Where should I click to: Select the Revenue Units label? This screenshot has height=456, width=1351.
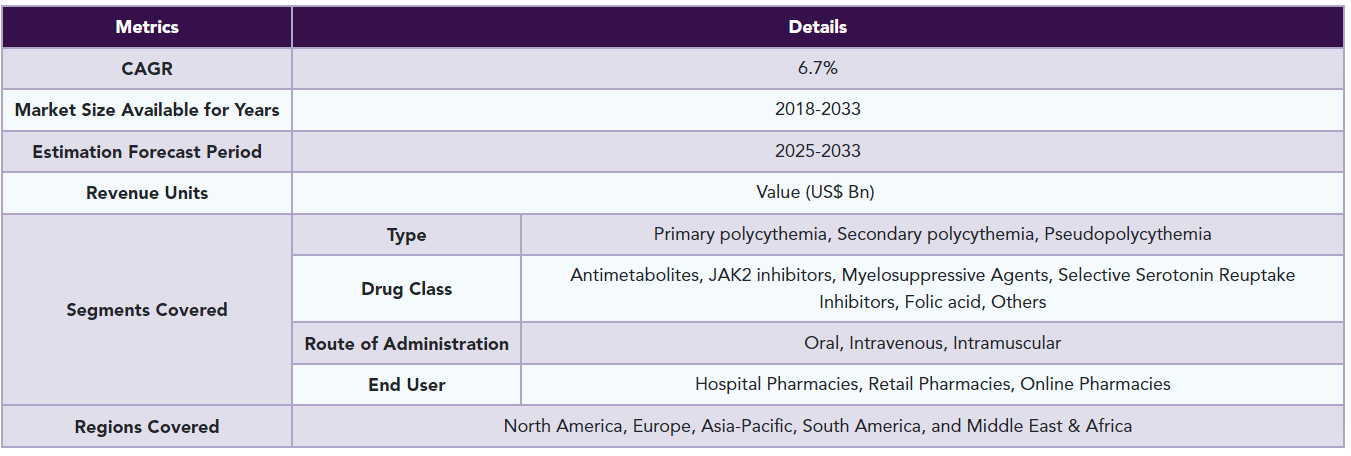point(147,193)
